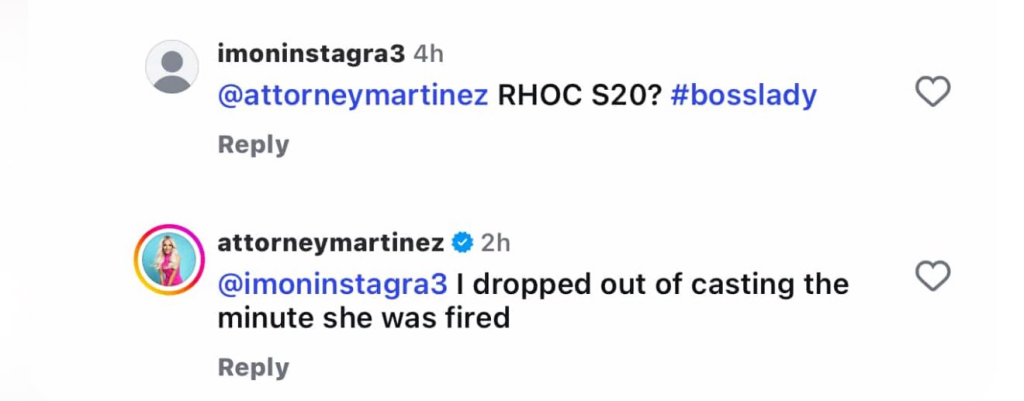Like the imoninstagra3 comment with heart

pyautogui.click(x=933, y=93)
